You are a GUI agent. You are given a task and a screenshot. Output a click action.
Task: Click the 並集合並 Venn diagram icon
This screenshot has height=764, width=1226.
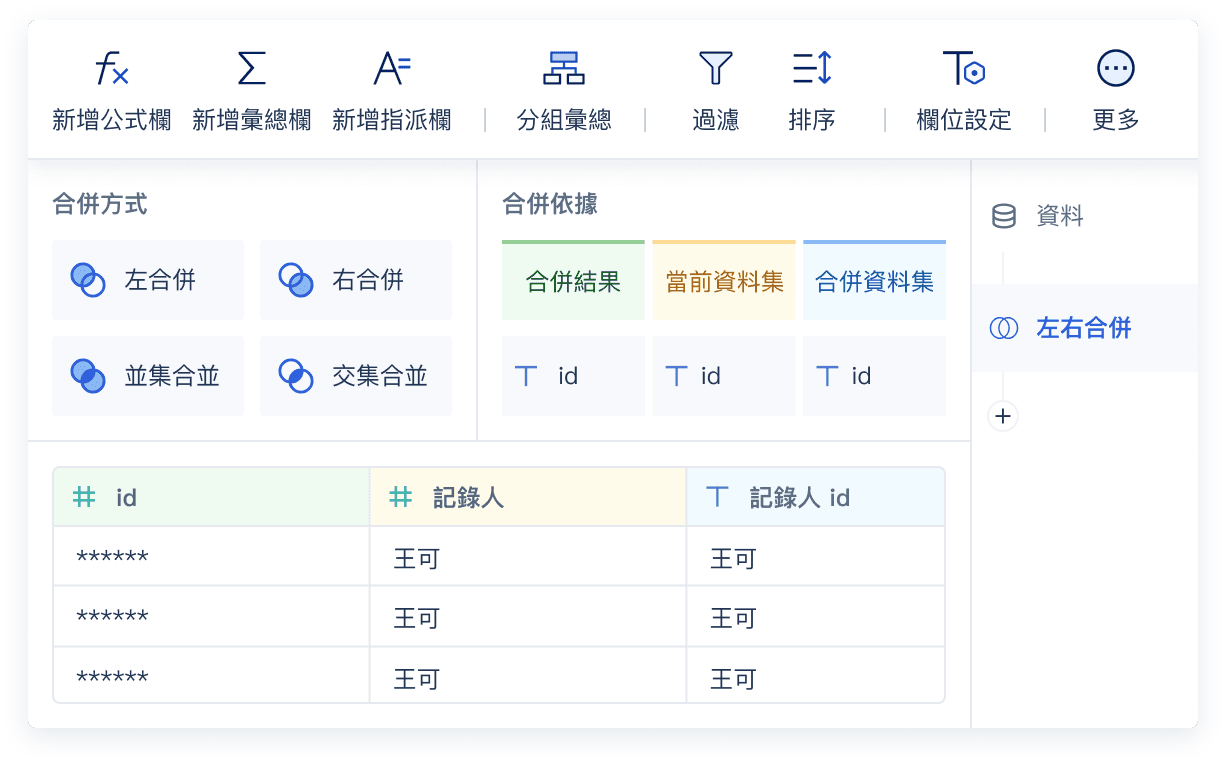88,376
